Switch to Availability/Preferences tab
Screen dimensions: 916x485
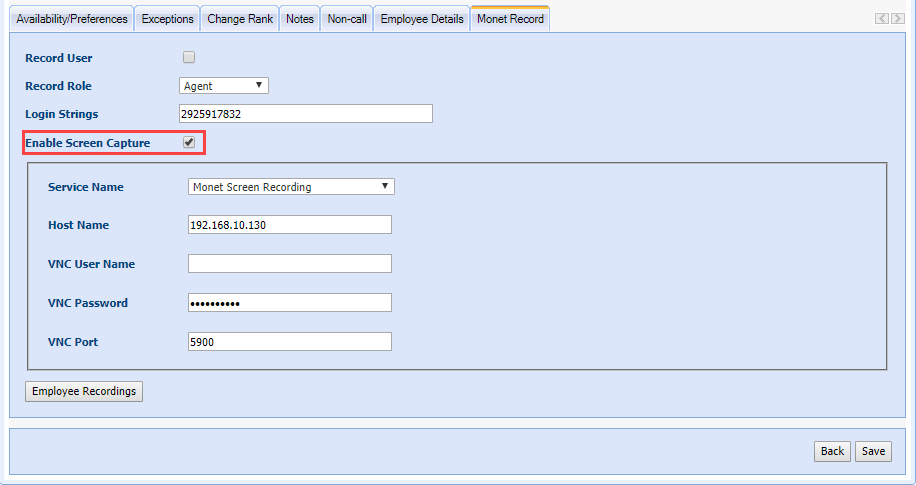(72, 19)
